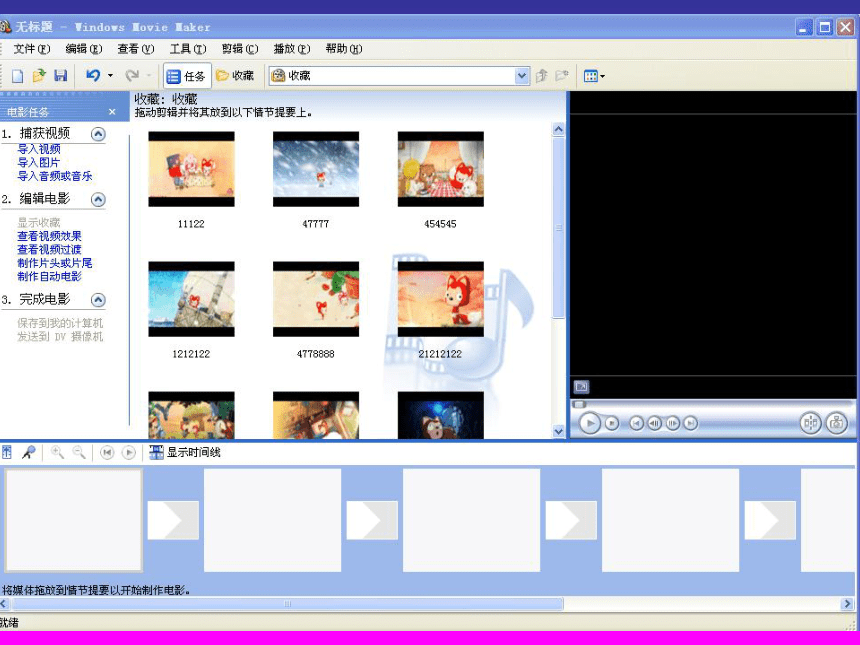Toggle the 任务 tasks pane button
The image size is (860, 645).
tap(186, 76)
